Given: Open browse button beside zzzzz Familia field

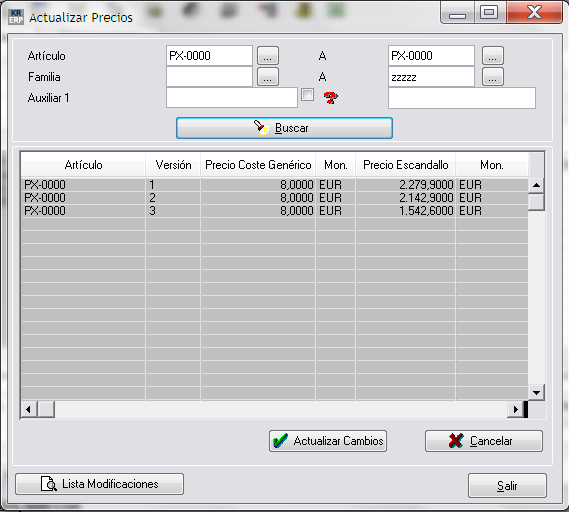Looking at the screenshot, I should 492,77.
